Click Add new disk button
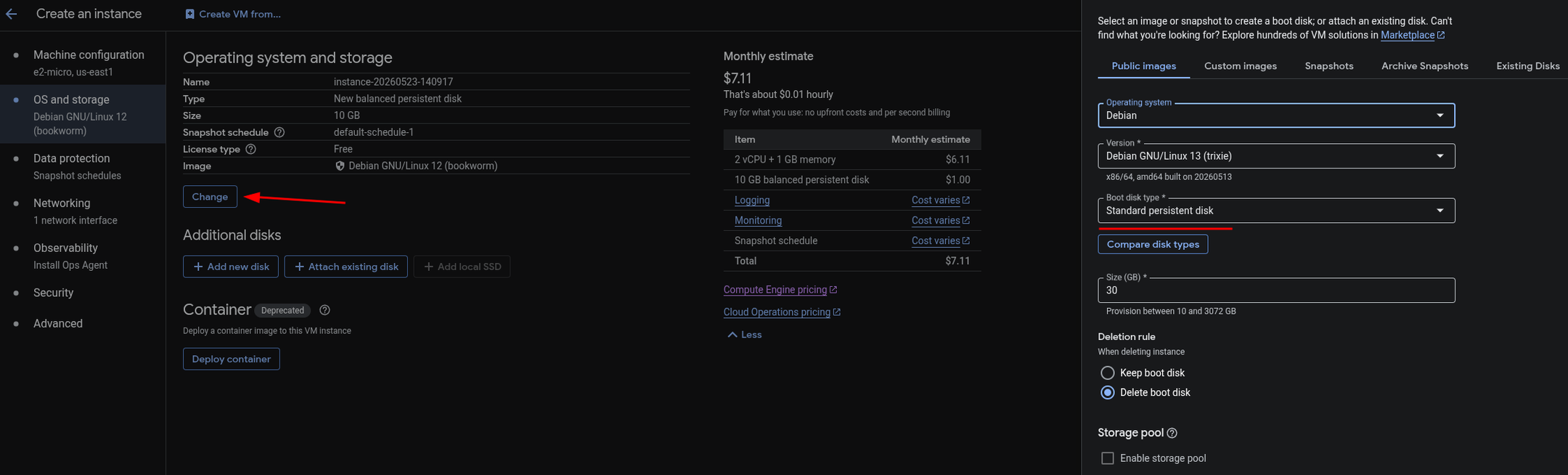Screen dimensions: 1568x475 tap(231, 267)
